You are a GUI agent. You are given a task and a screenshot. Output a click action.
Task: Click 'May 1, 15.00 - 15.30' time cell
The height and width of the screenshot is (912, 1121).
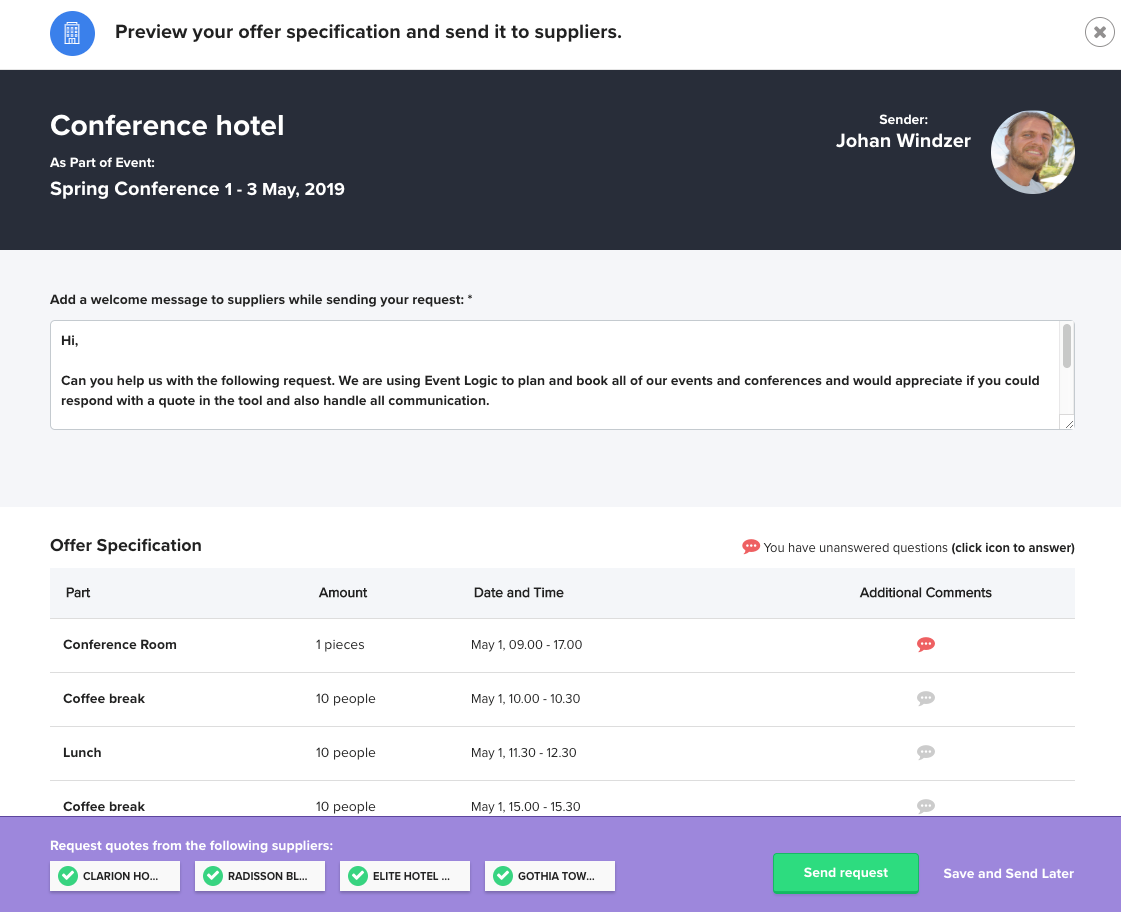pos(525,806)
